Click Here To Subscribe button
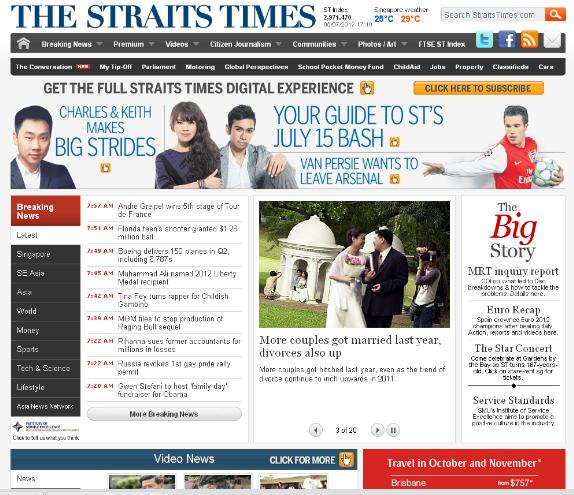The height and width of the screenshot is (495, 574). pyautogui.click(x=478, y=88)
